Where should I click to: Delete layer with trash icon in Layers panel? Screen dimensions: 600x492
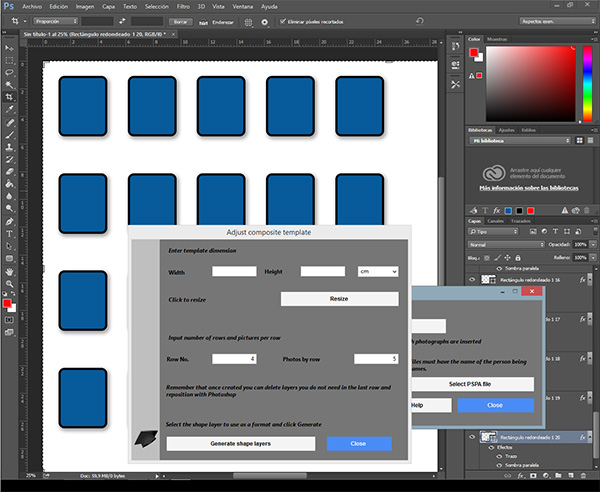(x=583, y=476)
